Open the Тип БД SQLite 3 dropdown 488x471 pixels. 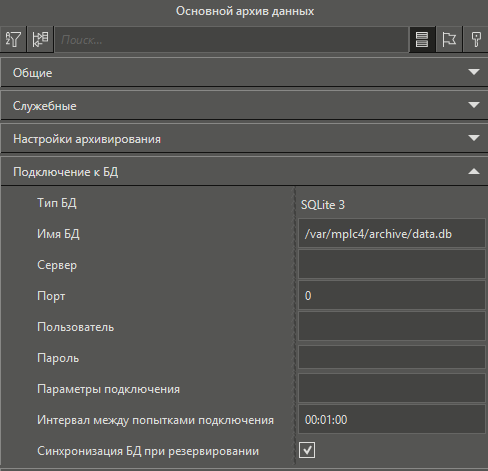pos(392,204)
